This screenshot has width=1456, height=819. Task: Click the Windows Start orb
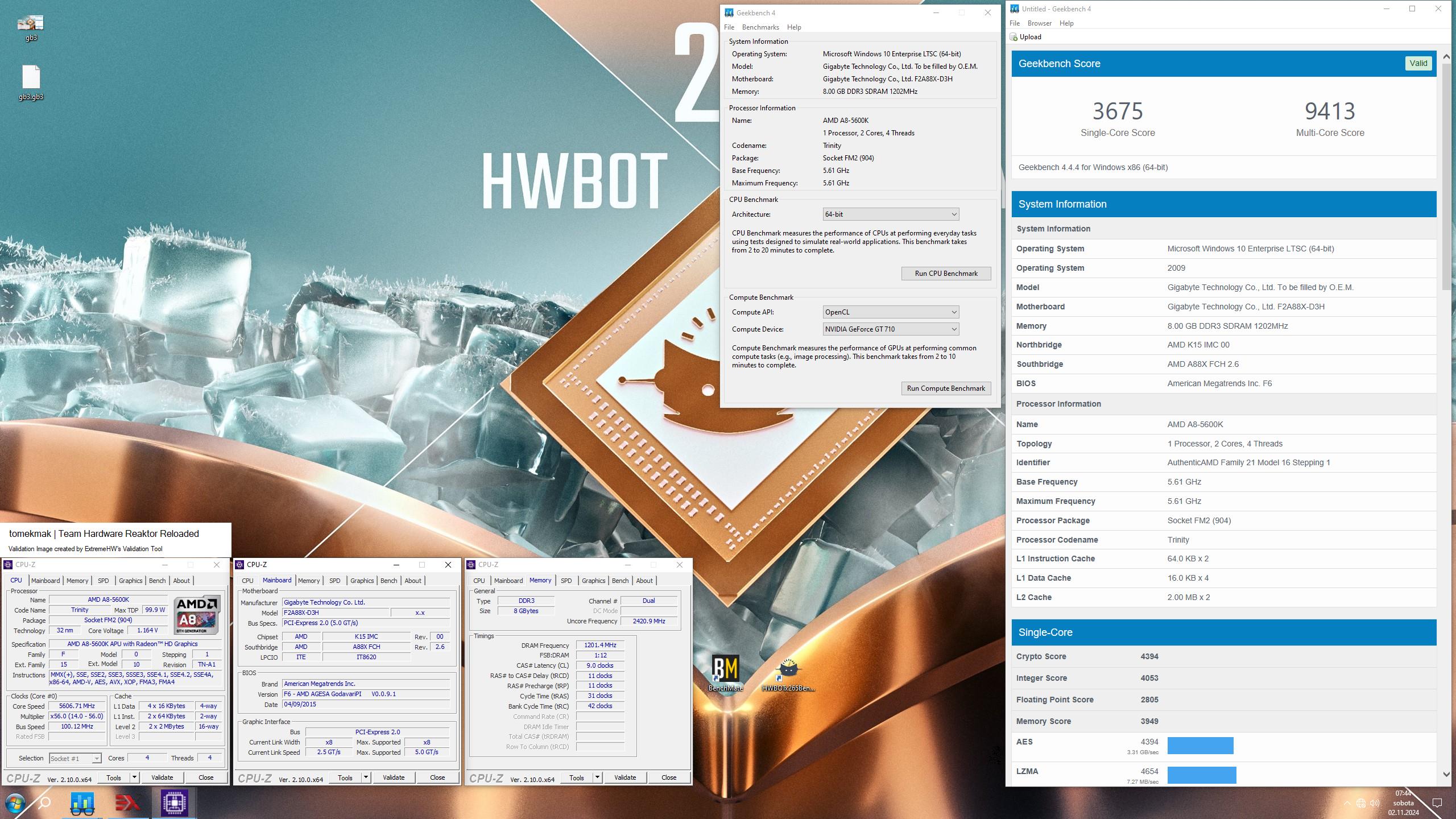[15, 803]
